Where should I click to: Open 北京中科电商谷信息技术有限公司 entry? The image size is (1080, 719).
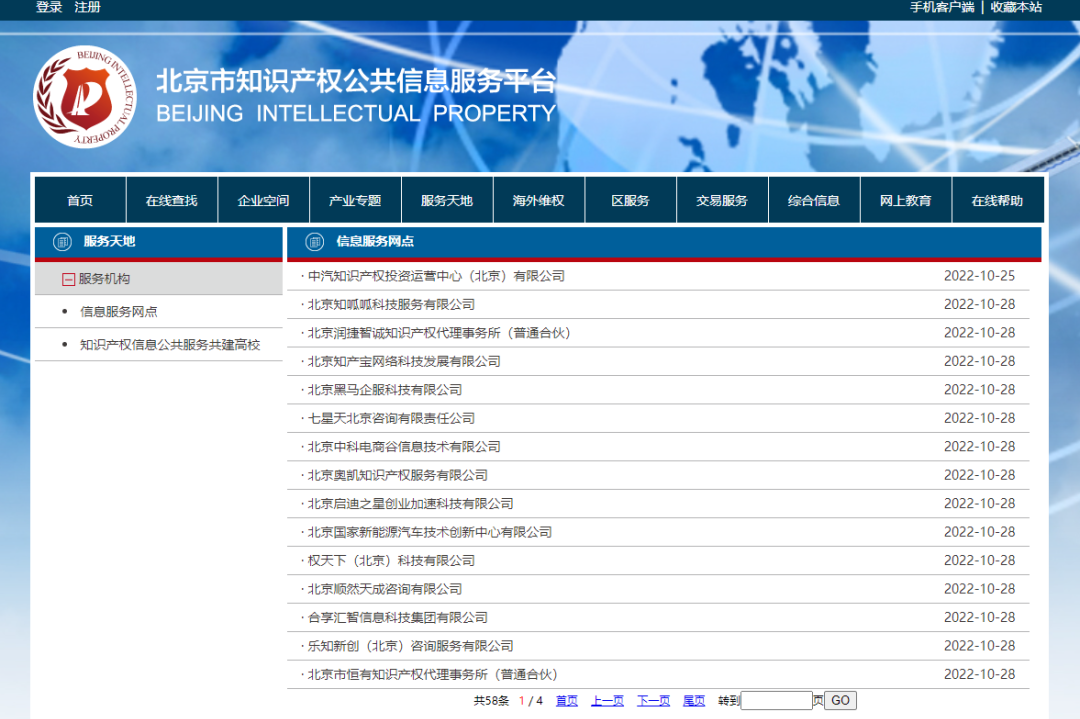pos(404,447)
